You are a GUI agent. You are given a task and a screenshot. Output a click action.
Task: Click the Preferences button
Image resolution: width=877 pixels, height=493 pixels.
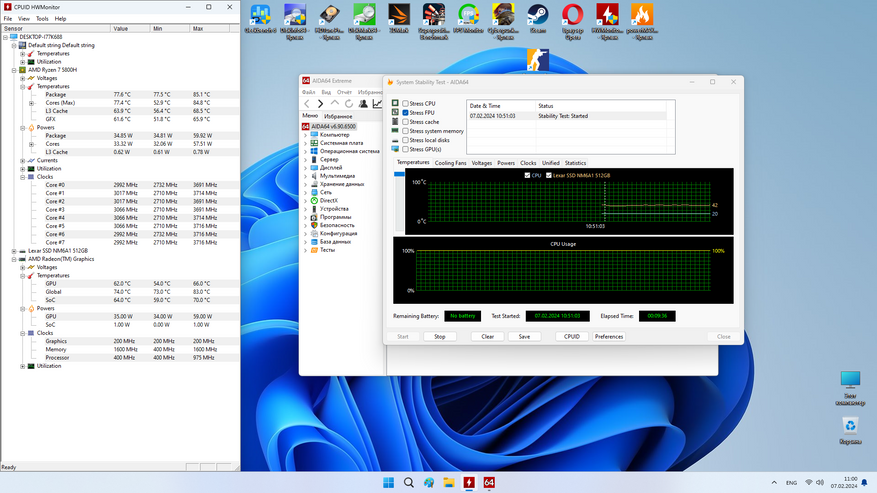coord(608,337)
